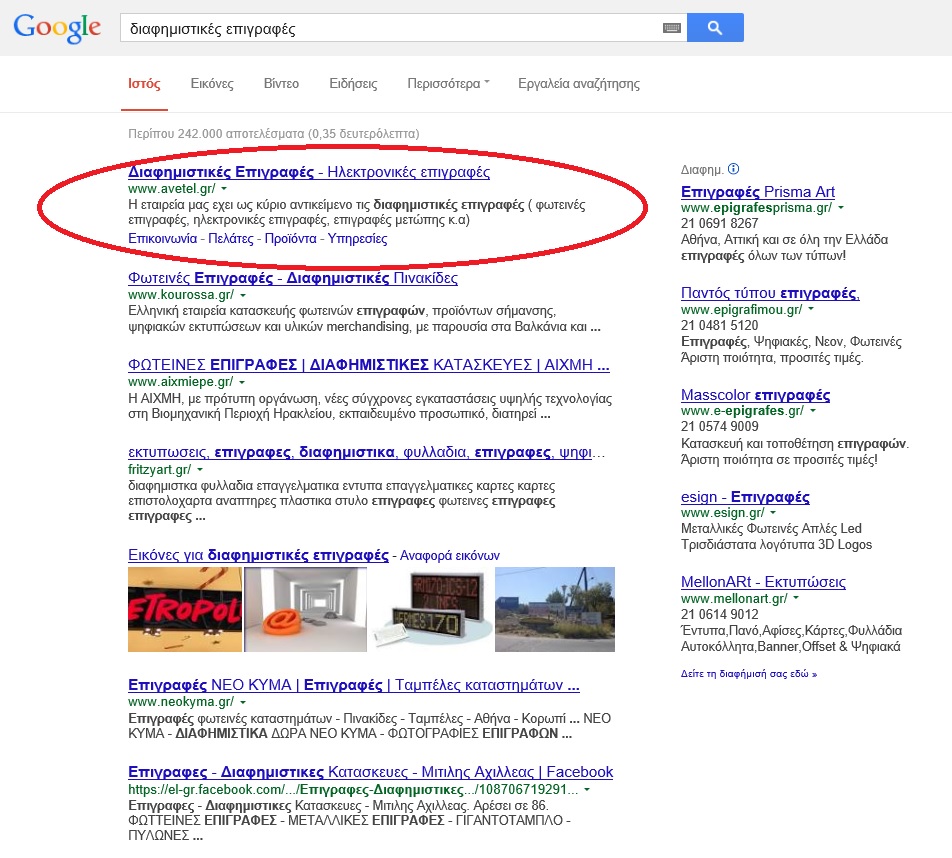
Task: Open the Φωτεινές Επιγραφές kourossa result
Action: 293,278
